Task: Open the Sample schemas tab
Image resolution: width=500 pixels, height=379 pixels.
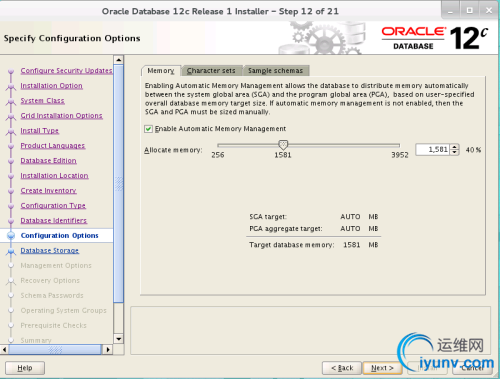Action: [275, 71]
